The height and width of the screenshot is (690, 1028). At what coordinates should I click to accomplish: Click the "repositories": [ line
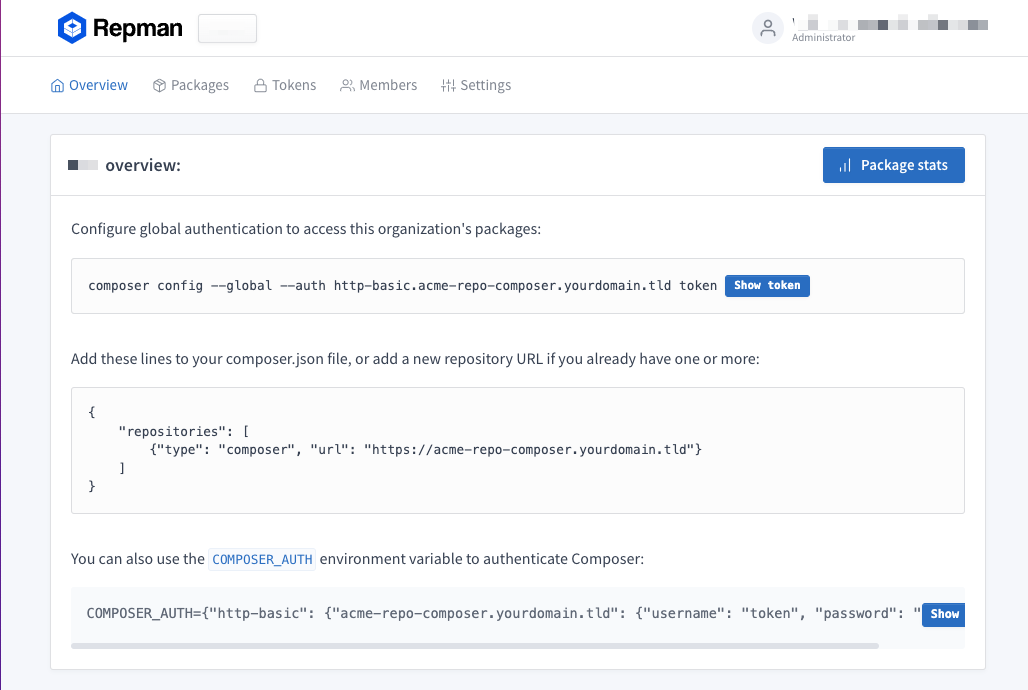point(184,432)
